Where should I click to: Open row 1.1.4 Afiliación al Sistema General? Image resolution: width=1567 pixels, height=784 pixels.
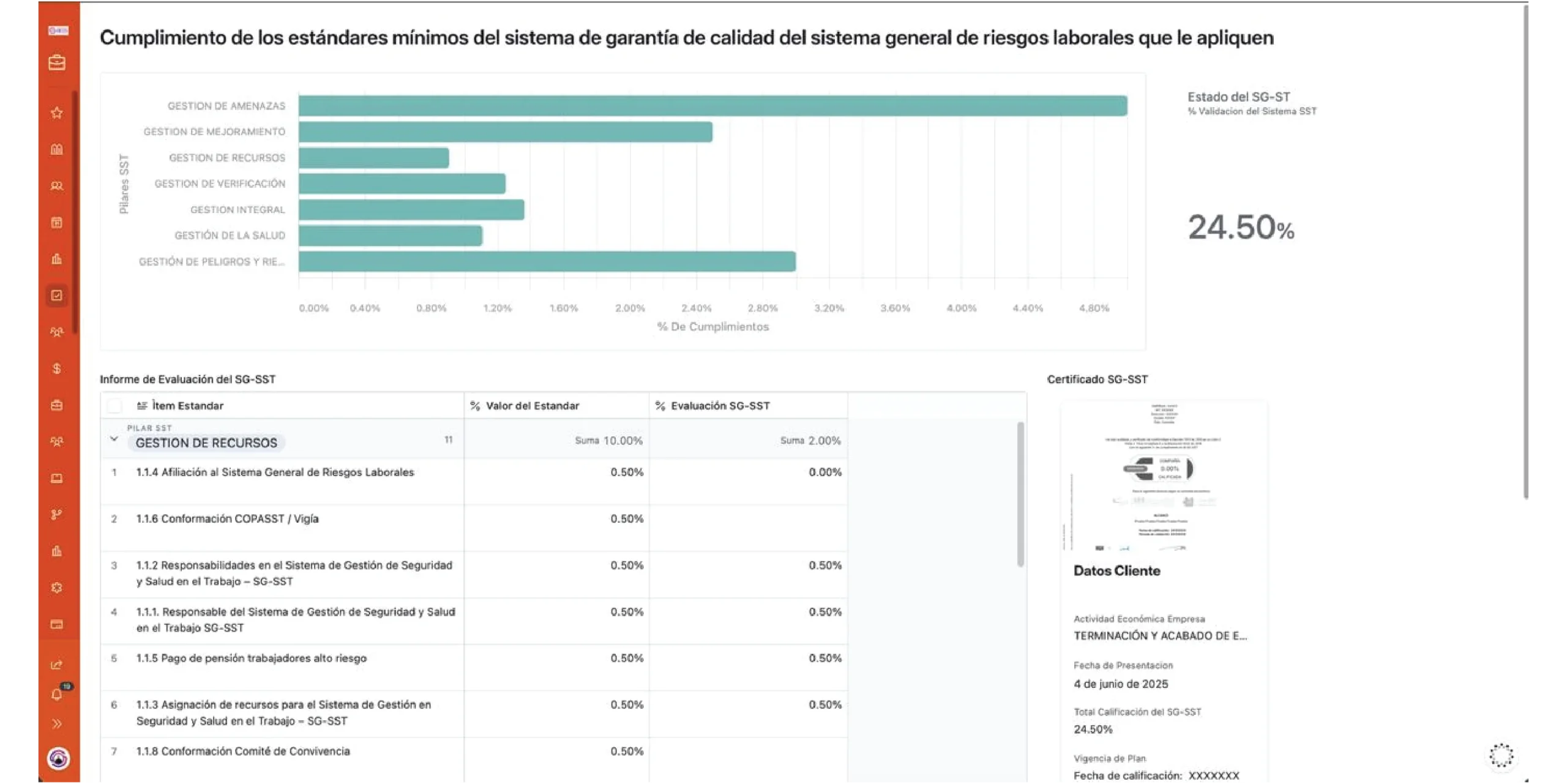click(275, 472)
